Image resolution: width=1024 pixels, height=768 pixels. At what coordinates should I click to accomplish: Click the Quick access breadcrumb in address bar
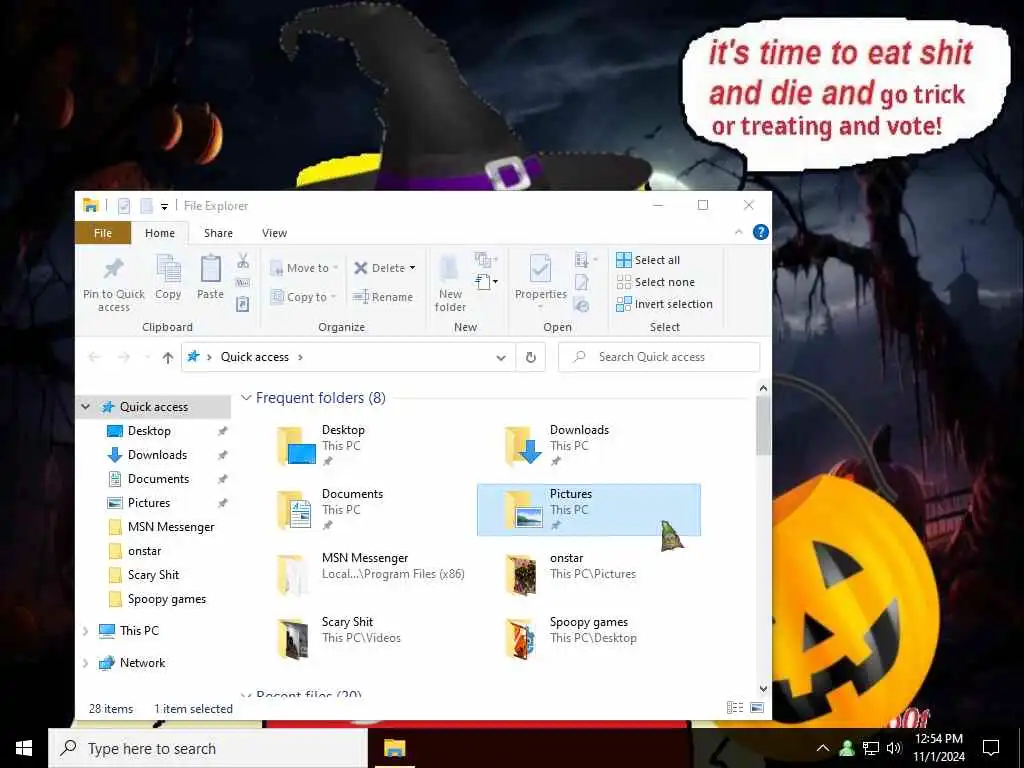[255, 357]
